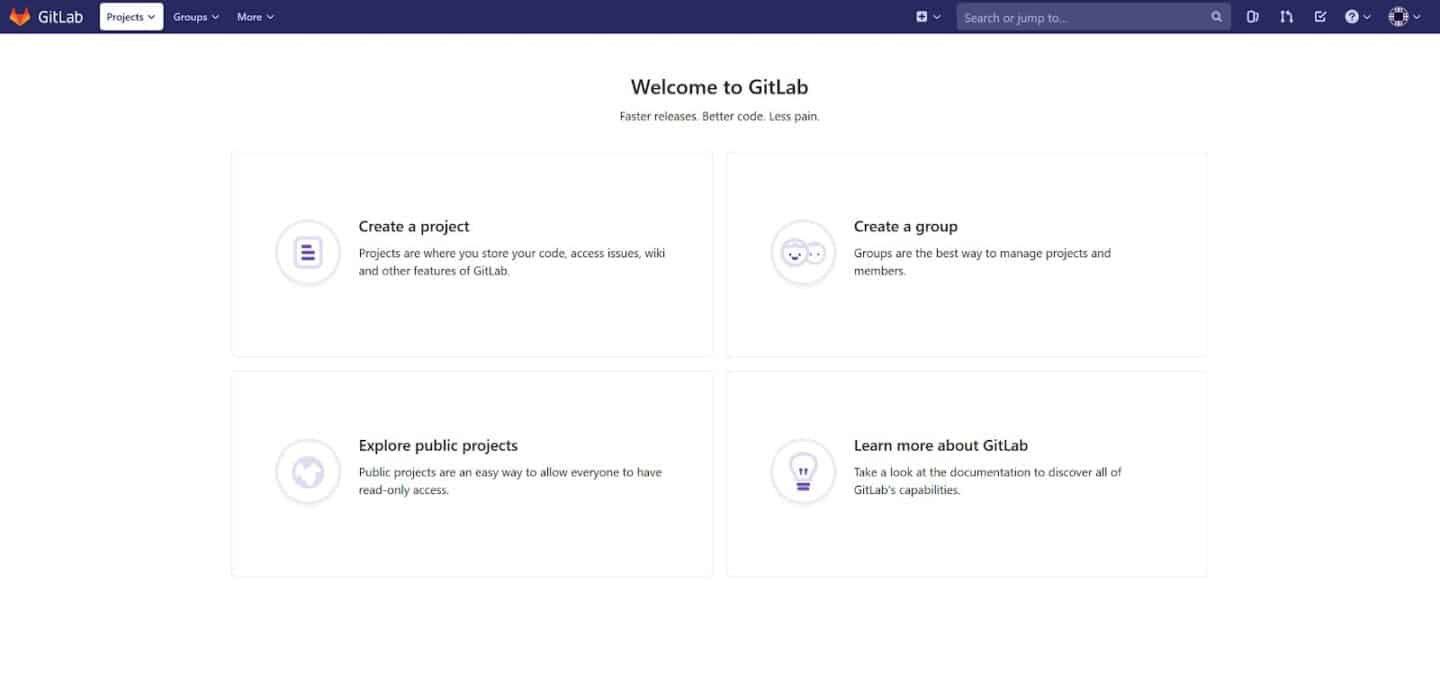The height and width of the screenshot is (699, 1440).
Task: Open your to-do list icon
Action: pos(1320,16)
